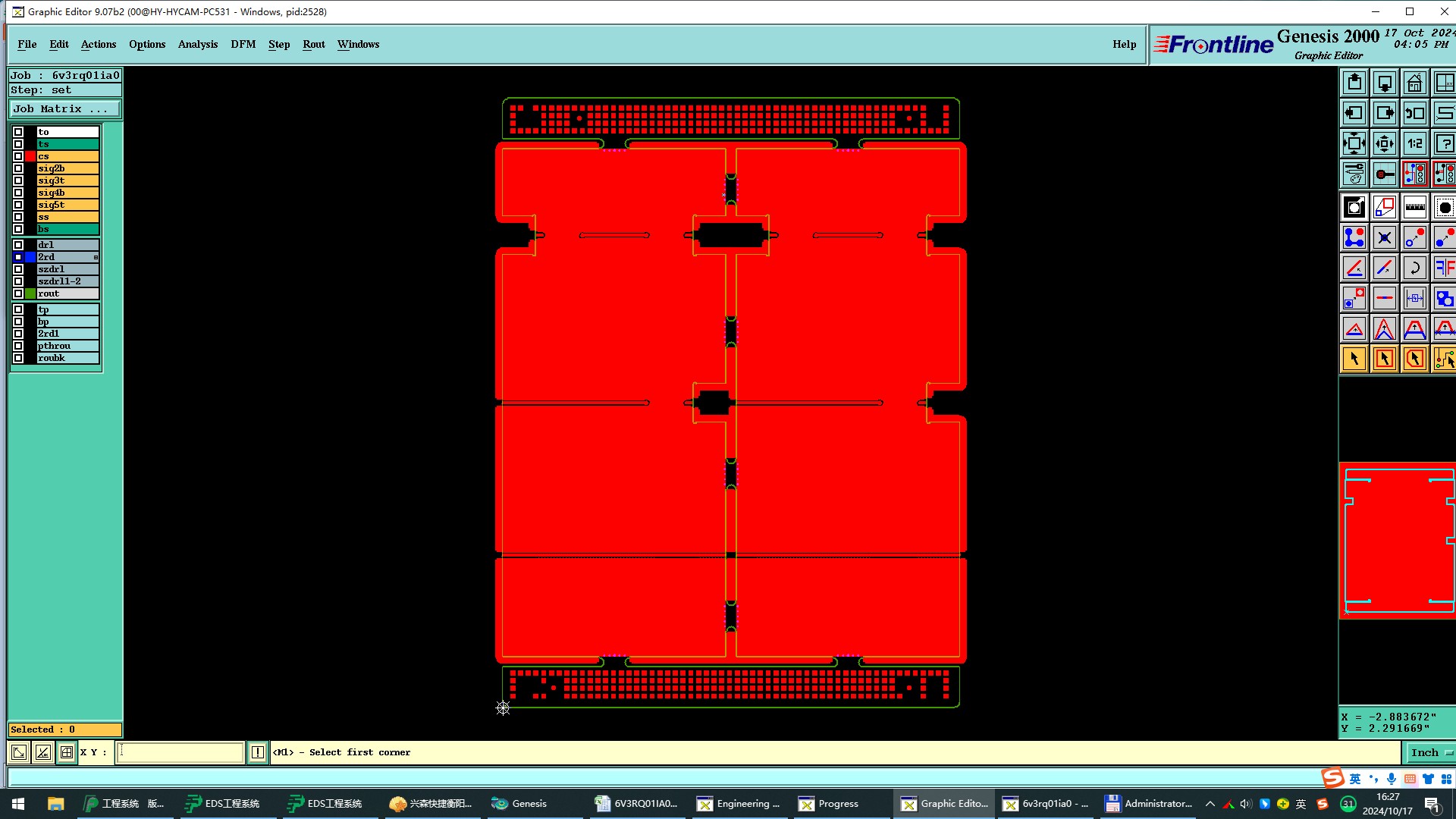1456x819 pixels.
Task: Select the ruler measurement tool
Action: point(1414,207)
